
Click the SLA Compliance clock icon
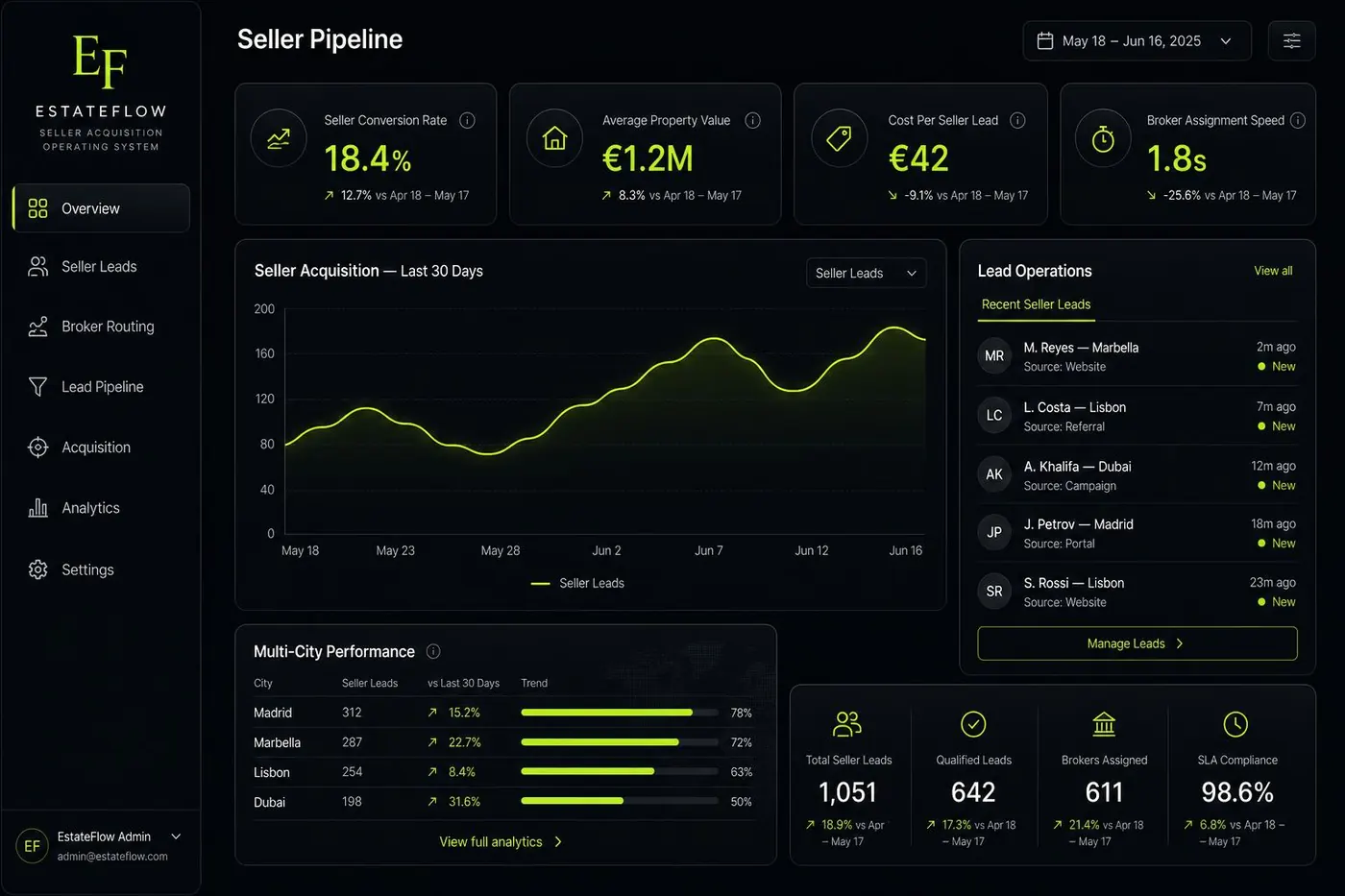coord(1235,723)
